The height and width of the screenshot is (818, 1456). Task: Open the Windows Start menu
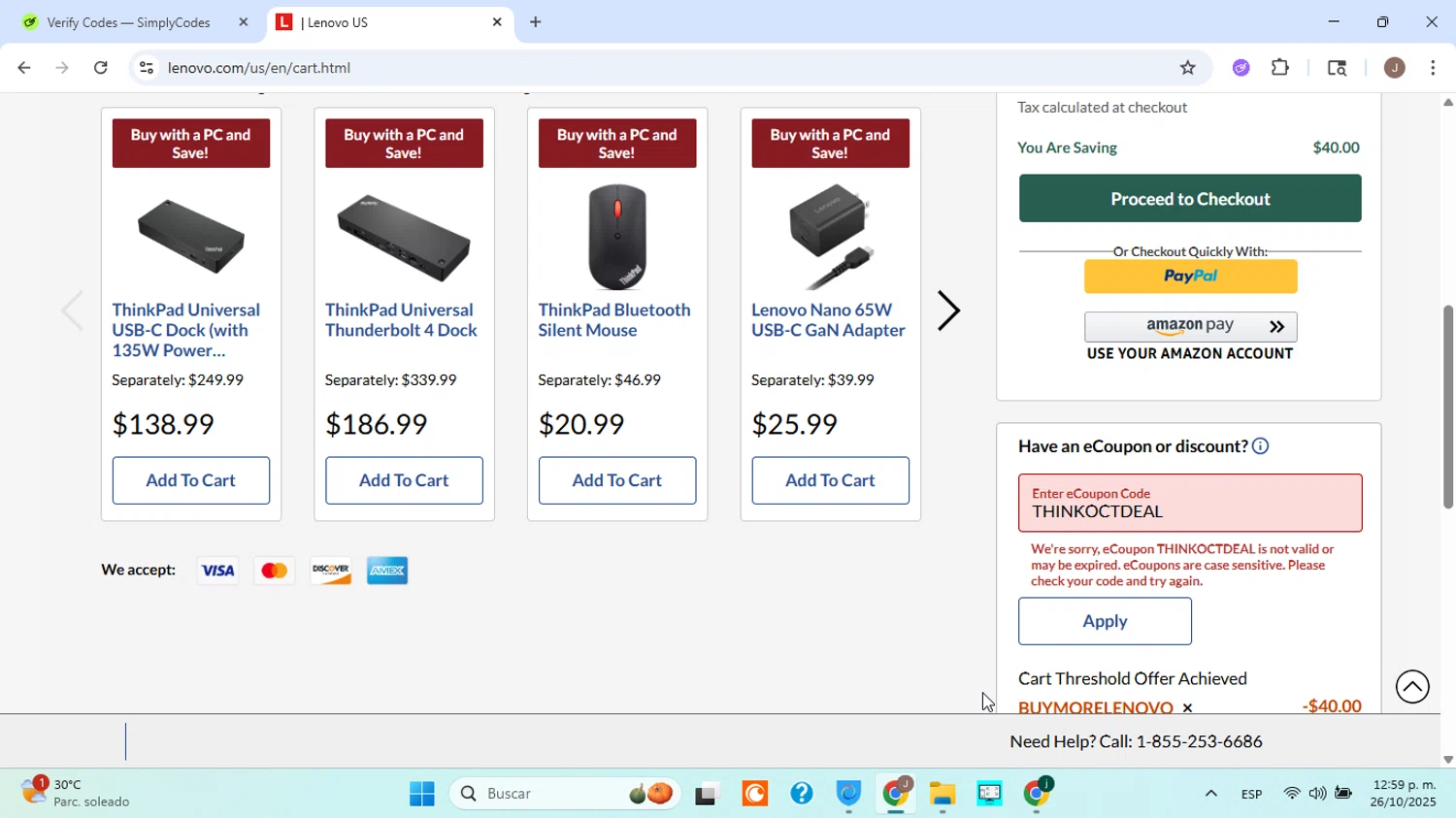click(421, 794)
